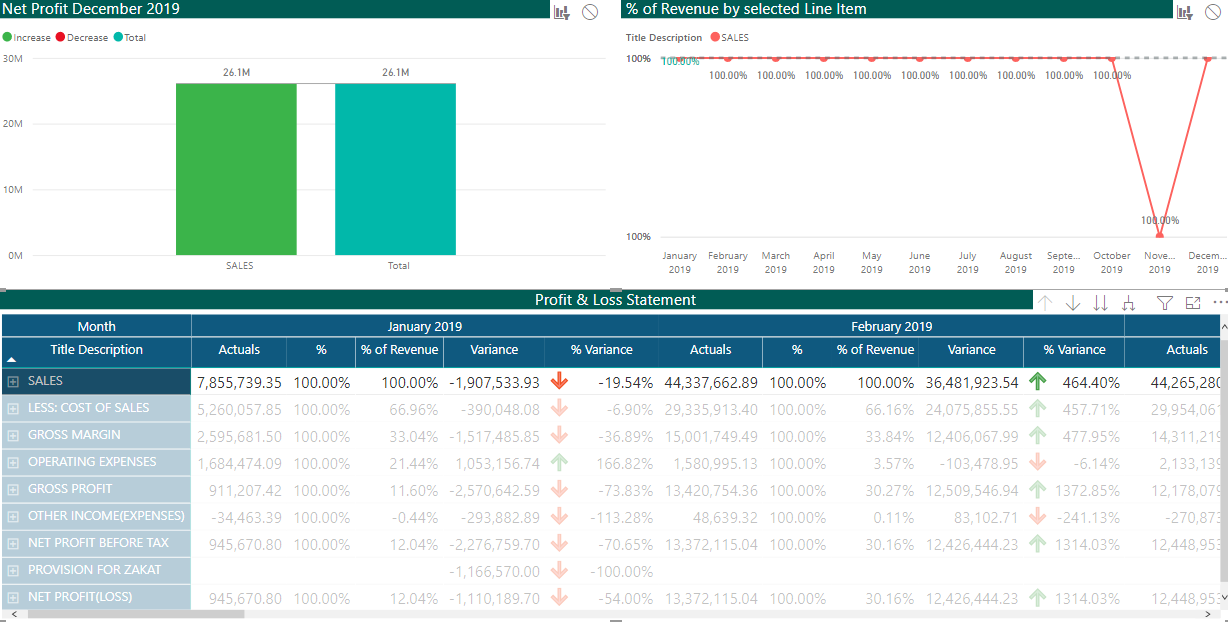The width and height of the screenshot is (1228, 622).
Task: Click circle-slash icon beside Net Profit title
Action: click(590, 12)
